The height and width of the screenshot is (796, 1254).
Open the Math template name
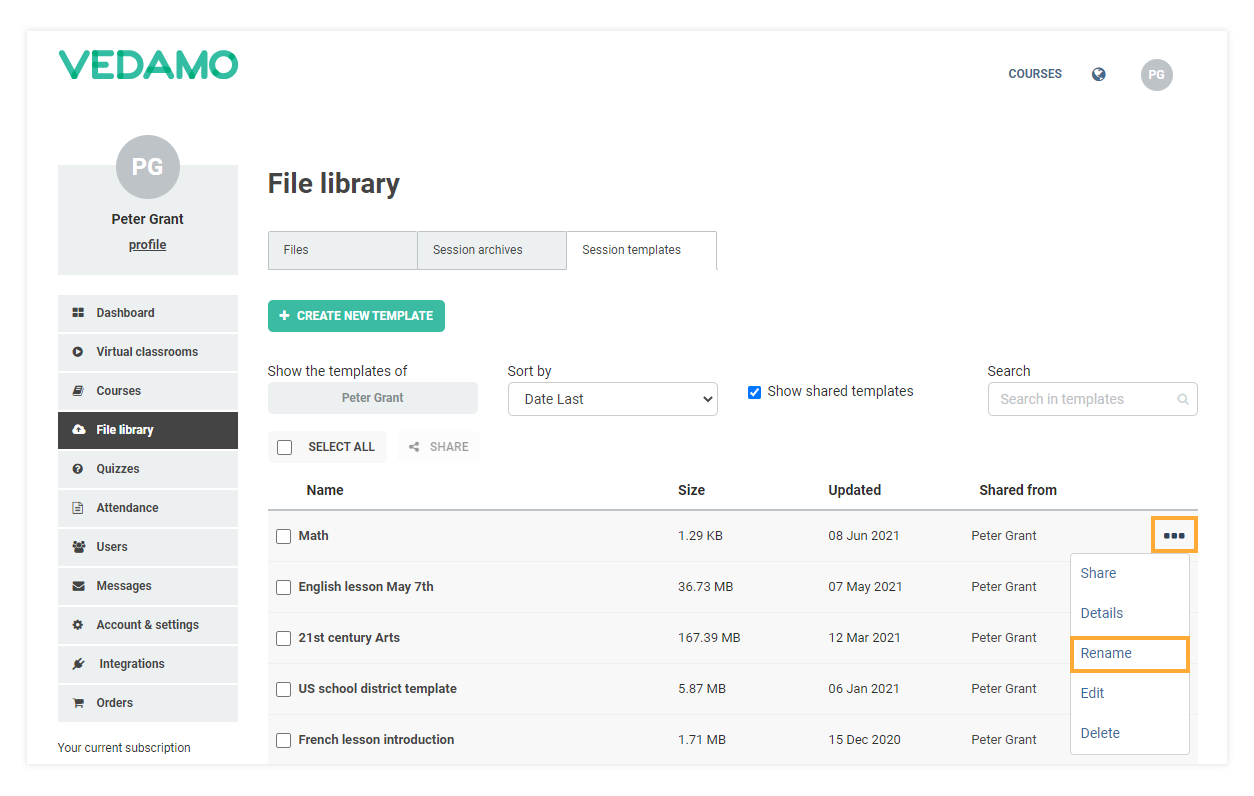click(313, 536)
